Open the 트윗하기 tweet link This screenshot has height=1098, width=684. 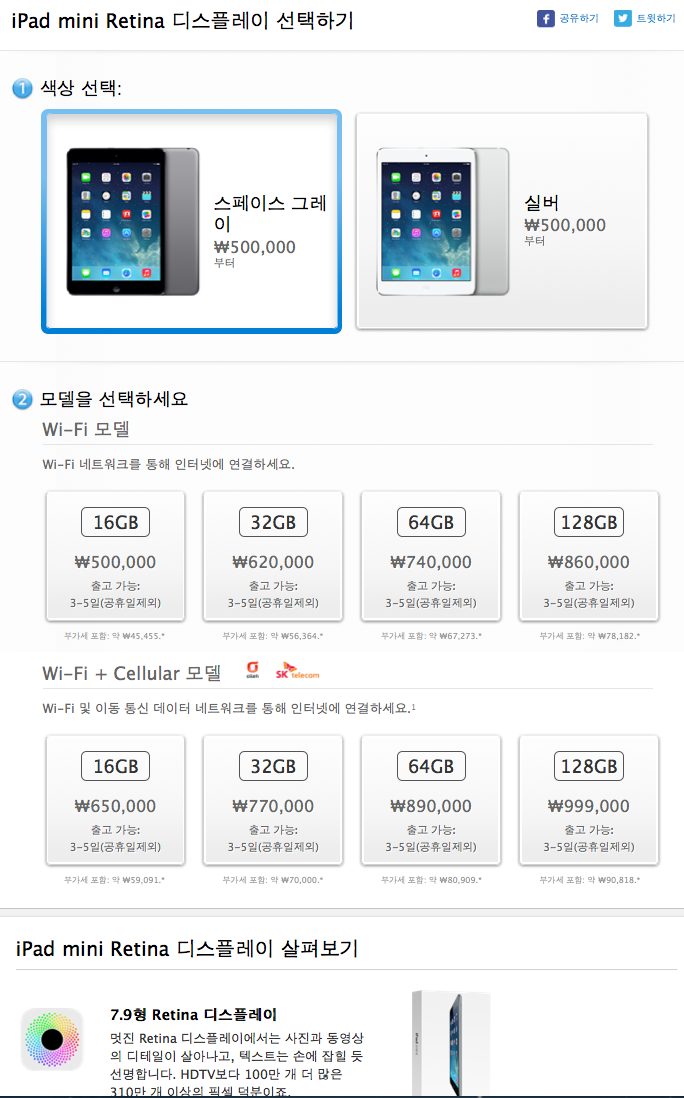656,18
